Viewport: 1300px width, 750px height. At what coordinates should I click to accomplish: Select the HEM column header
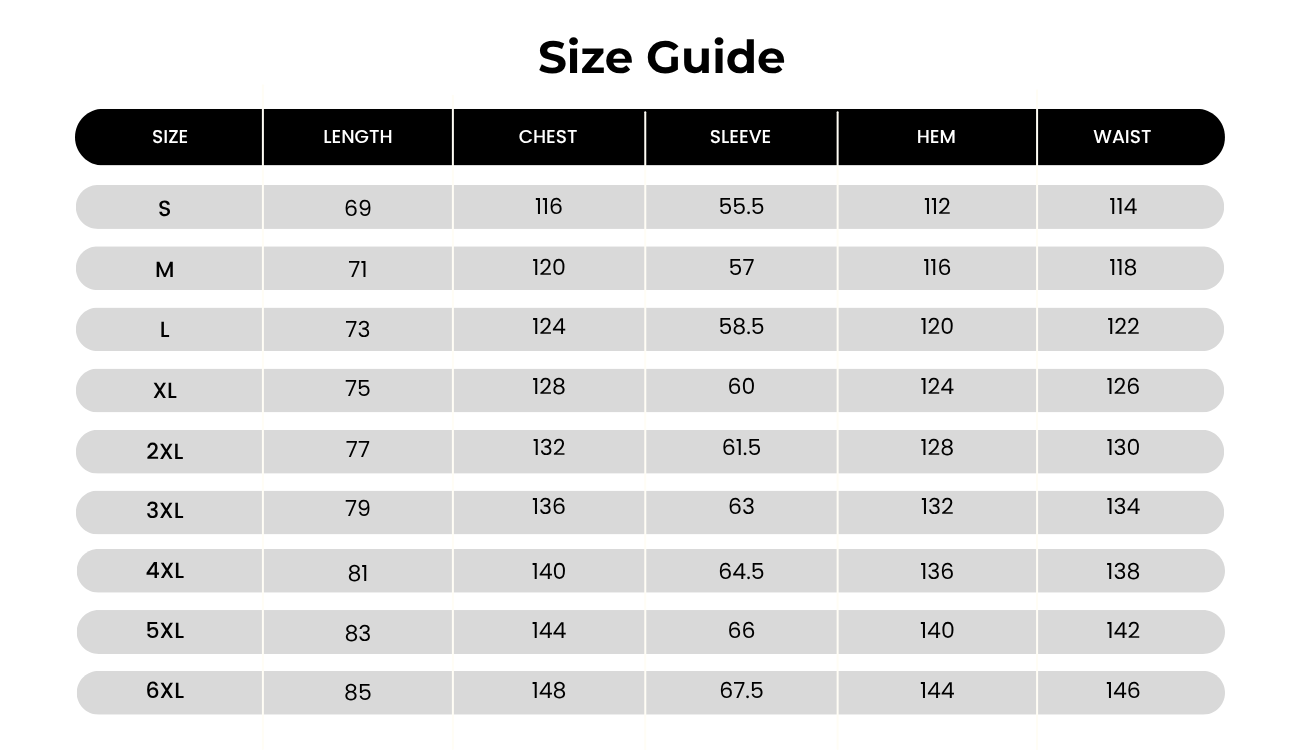tap(936, 137)
